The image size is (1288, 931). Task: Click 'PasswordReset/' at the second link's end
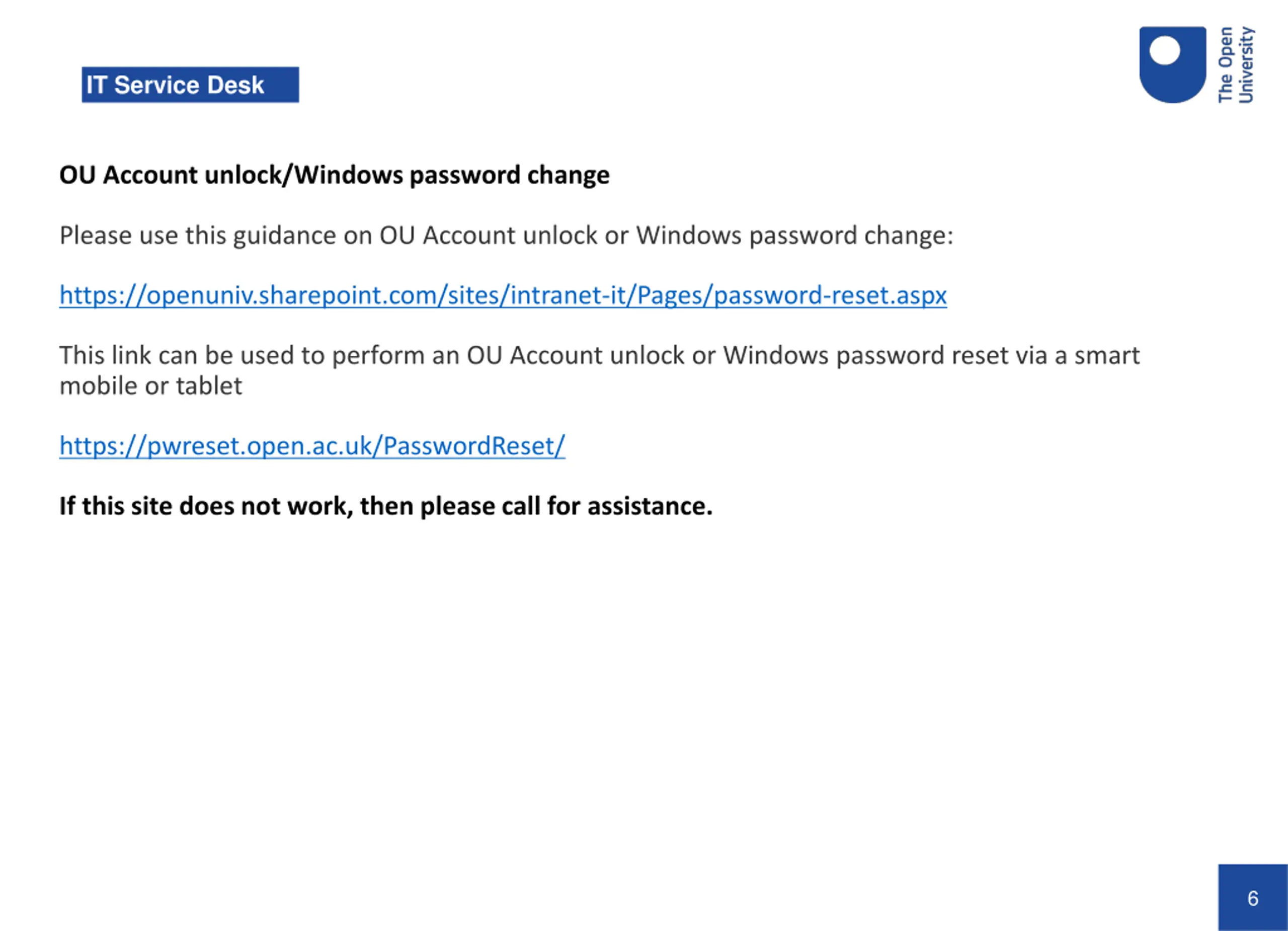(x=474, y=446)
